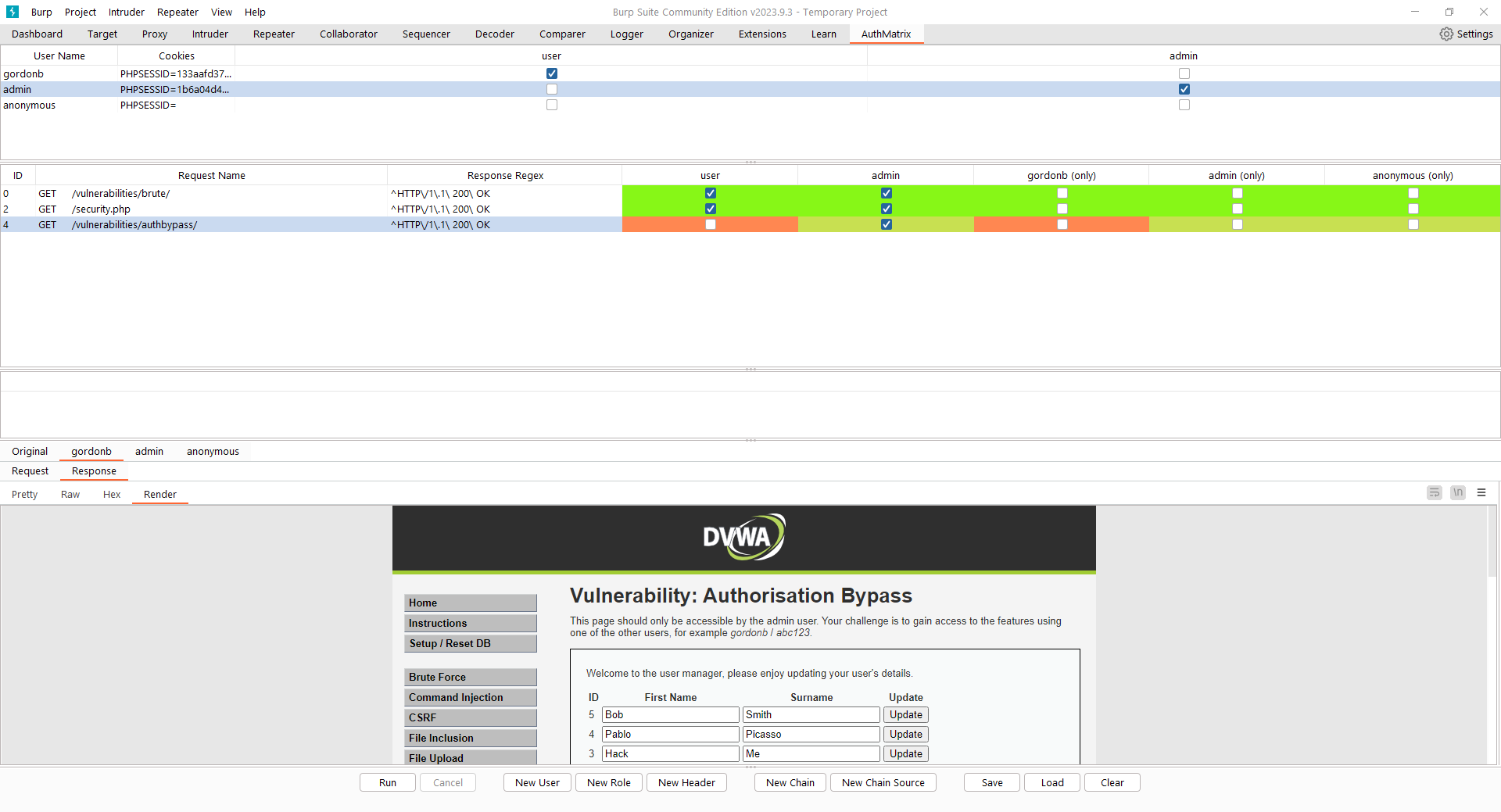Switch to the Sequencer tab

[x=426, y=34]
